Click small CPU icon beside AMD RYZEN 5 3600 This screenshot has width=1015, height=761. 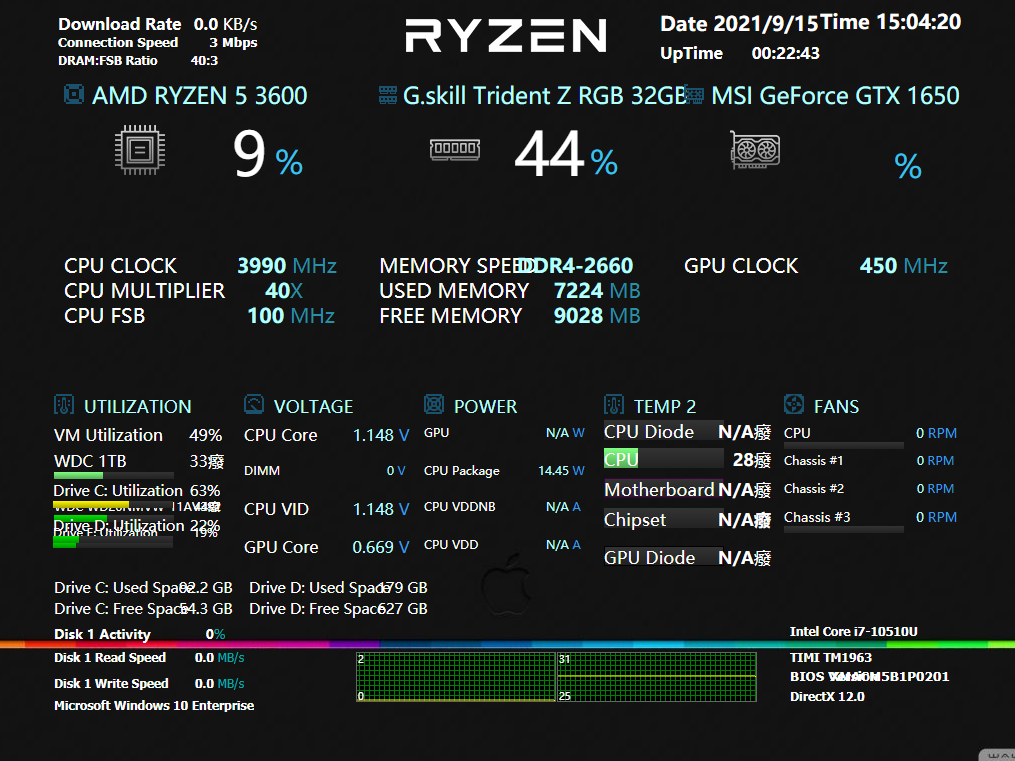73,95
